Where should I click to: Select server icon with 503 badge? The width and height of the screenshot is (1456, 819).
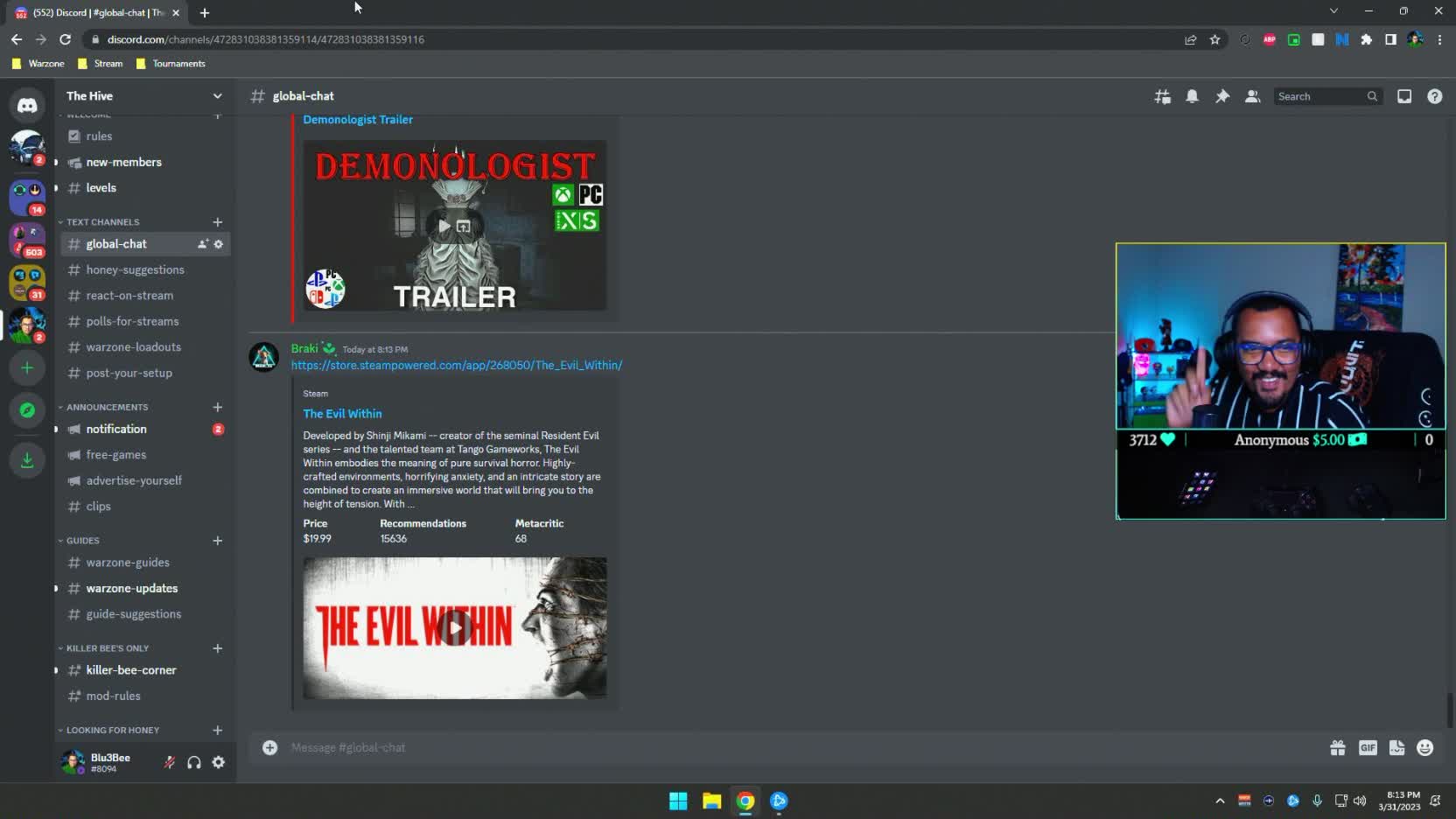tap(27, 240)
